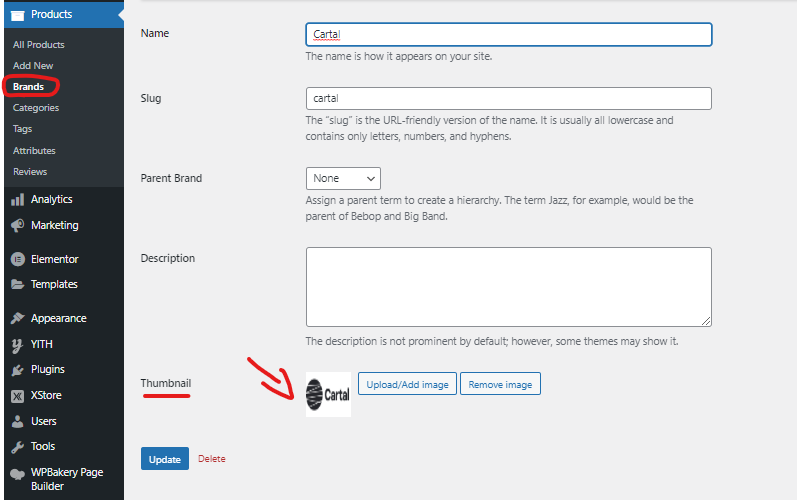Click the Cartal logo thumbnail image
Image resolution: width=797 pixels, height=500 pixels.
click(x=328, y=394)
